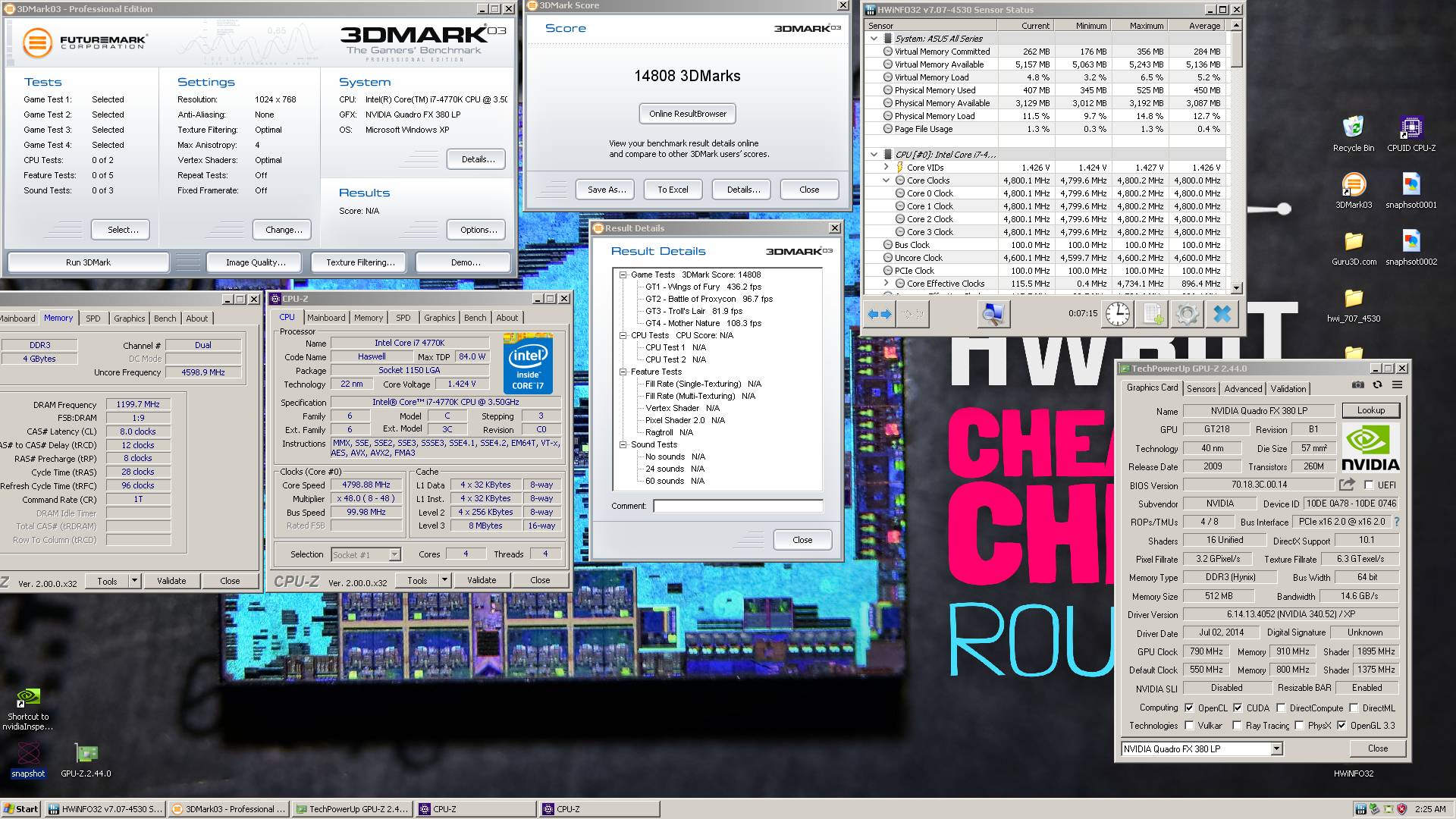Click the HWiNFO32 screenshot monitor icon
1456x819 pixels.
[993, 313]
